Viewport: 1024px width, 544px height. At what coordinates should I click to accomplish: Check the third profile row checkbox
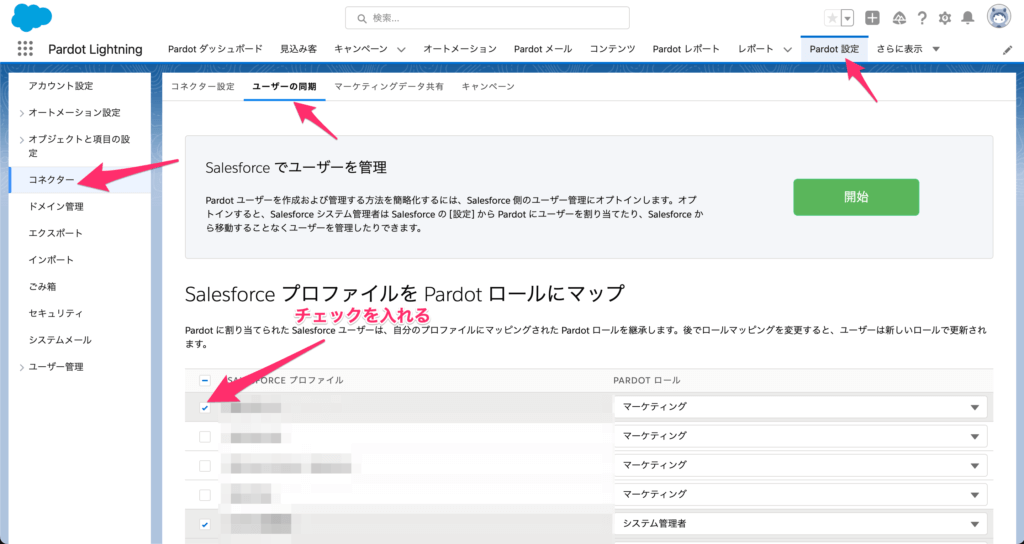205,466
